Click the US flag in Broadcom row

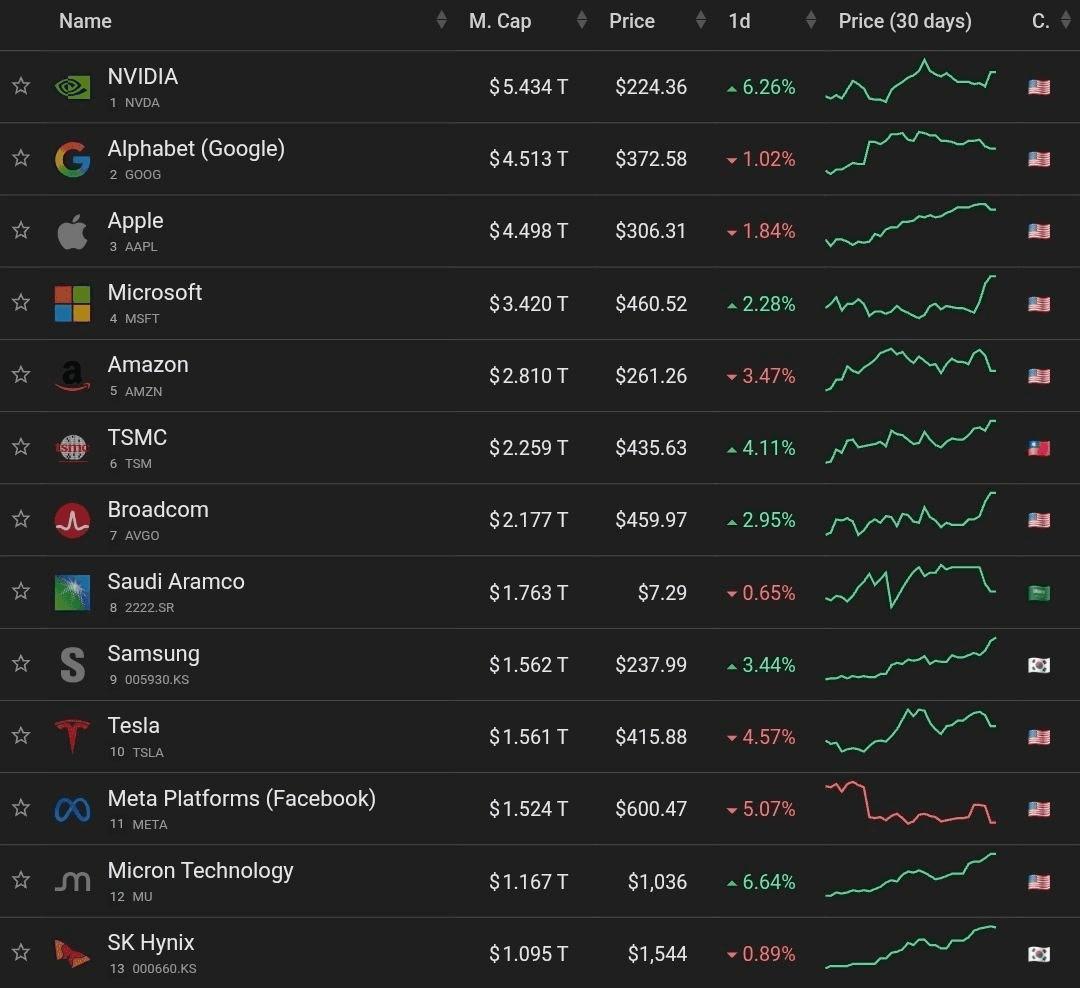point(1039,520)
